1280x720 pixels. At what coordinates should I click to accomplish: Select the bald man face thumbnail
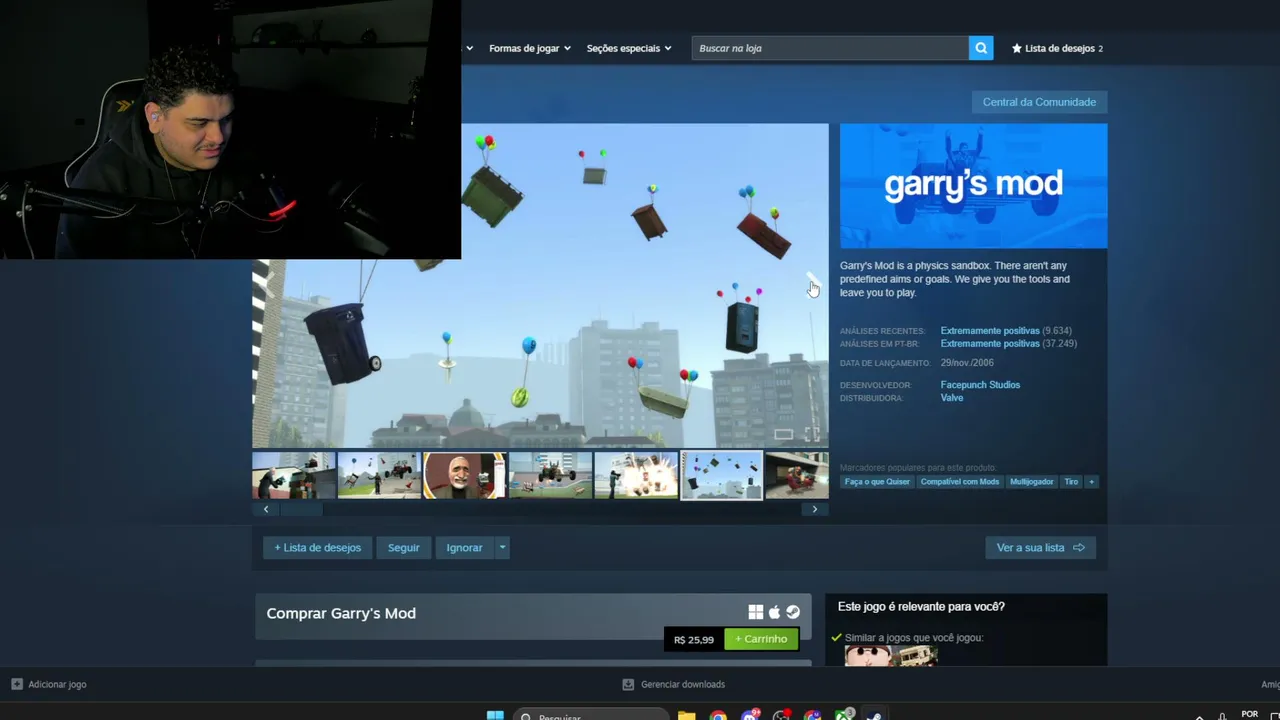click(x=465, y=475)
